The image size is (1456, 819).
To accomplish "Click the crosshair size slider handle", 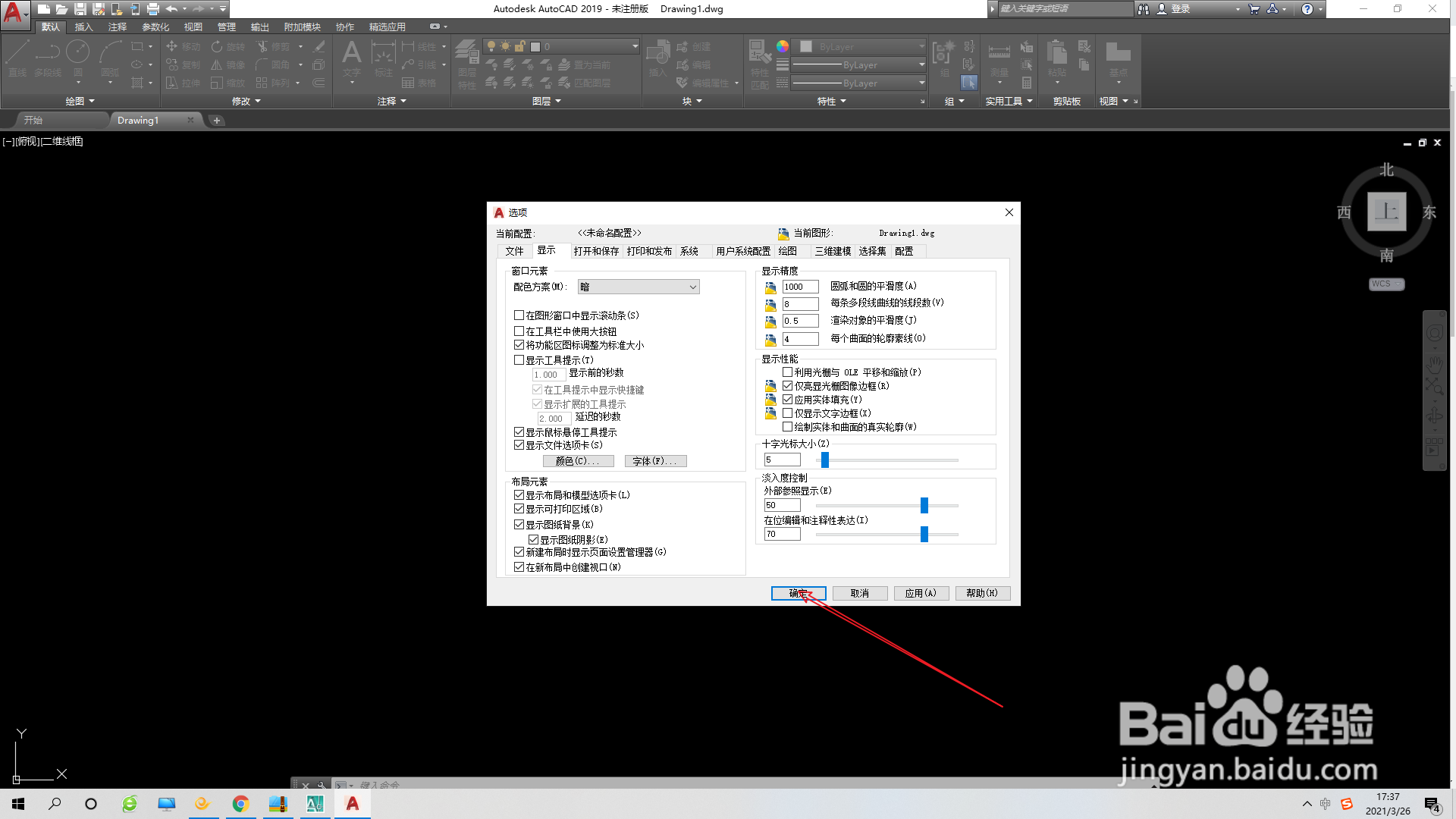I will [x=825, y=460].
